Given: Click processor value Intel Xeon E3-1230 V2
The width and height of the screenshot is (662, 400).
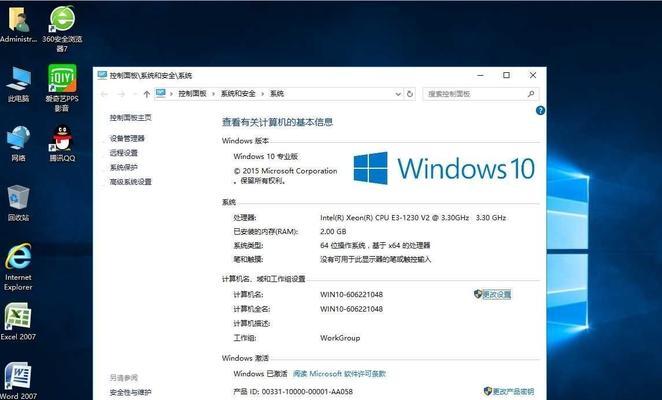Looking at the screenshot, I should tap(413, 218).
